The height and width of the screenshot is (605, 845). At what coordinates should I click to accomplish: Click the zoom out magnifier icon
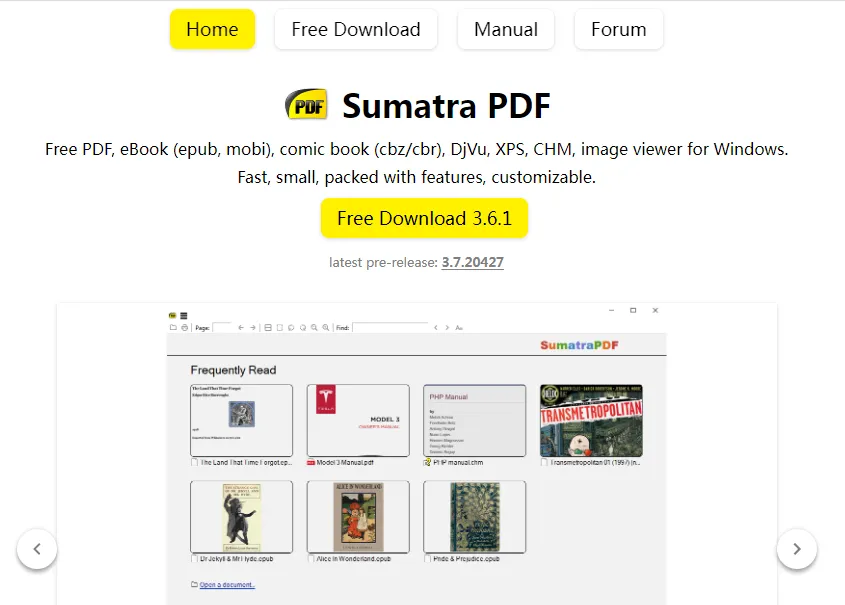click(314, 328)
